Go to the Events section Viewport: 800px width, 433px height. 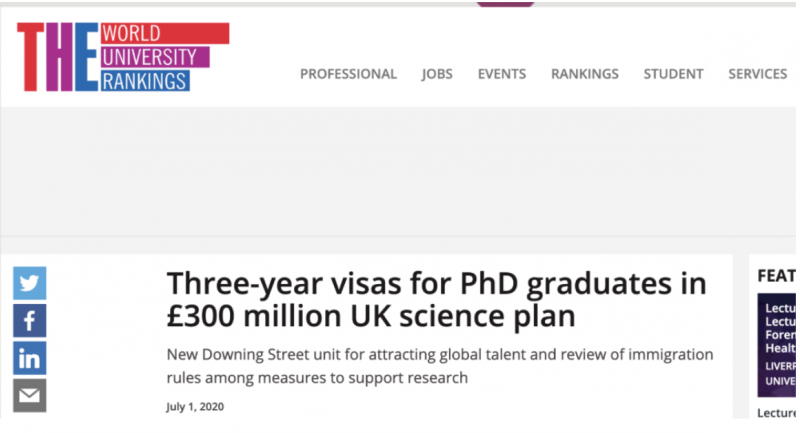[502, 74]
